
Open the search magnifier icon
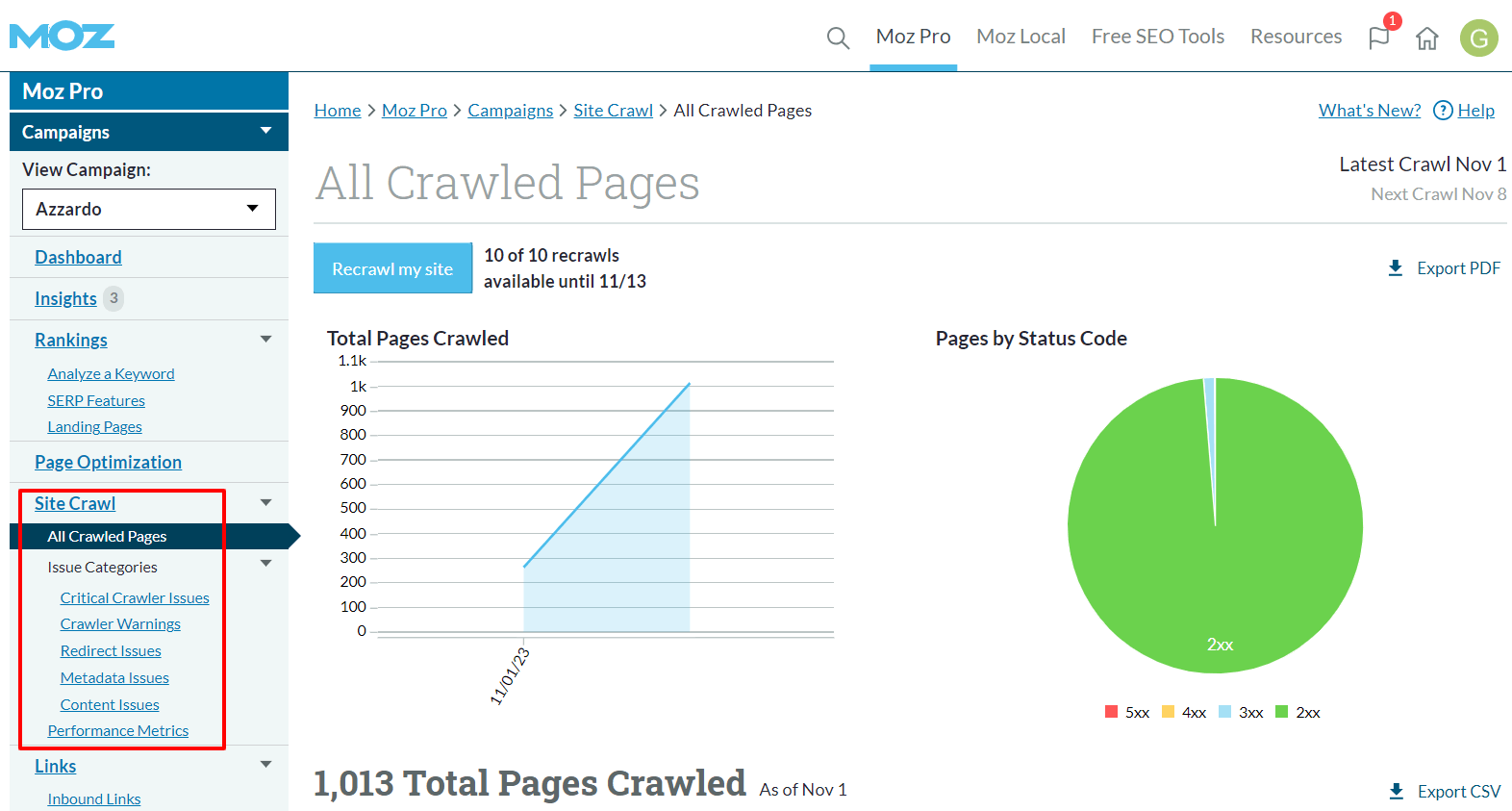click(838, 38)
